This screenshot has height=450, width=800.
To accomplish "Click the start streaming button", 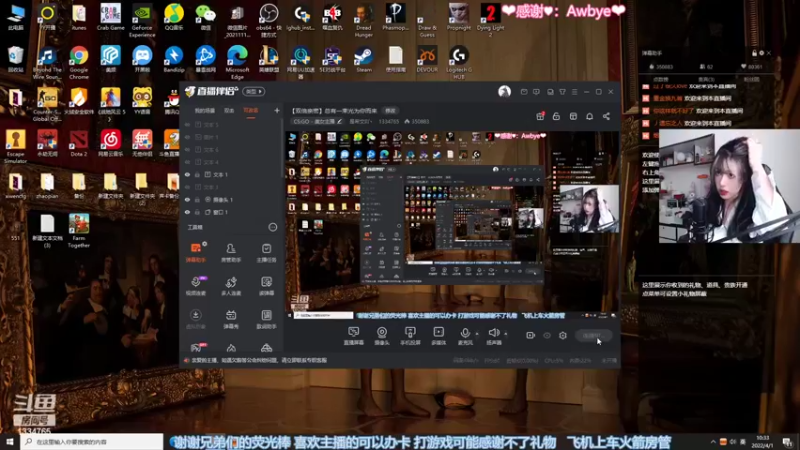I will [592, 335].
